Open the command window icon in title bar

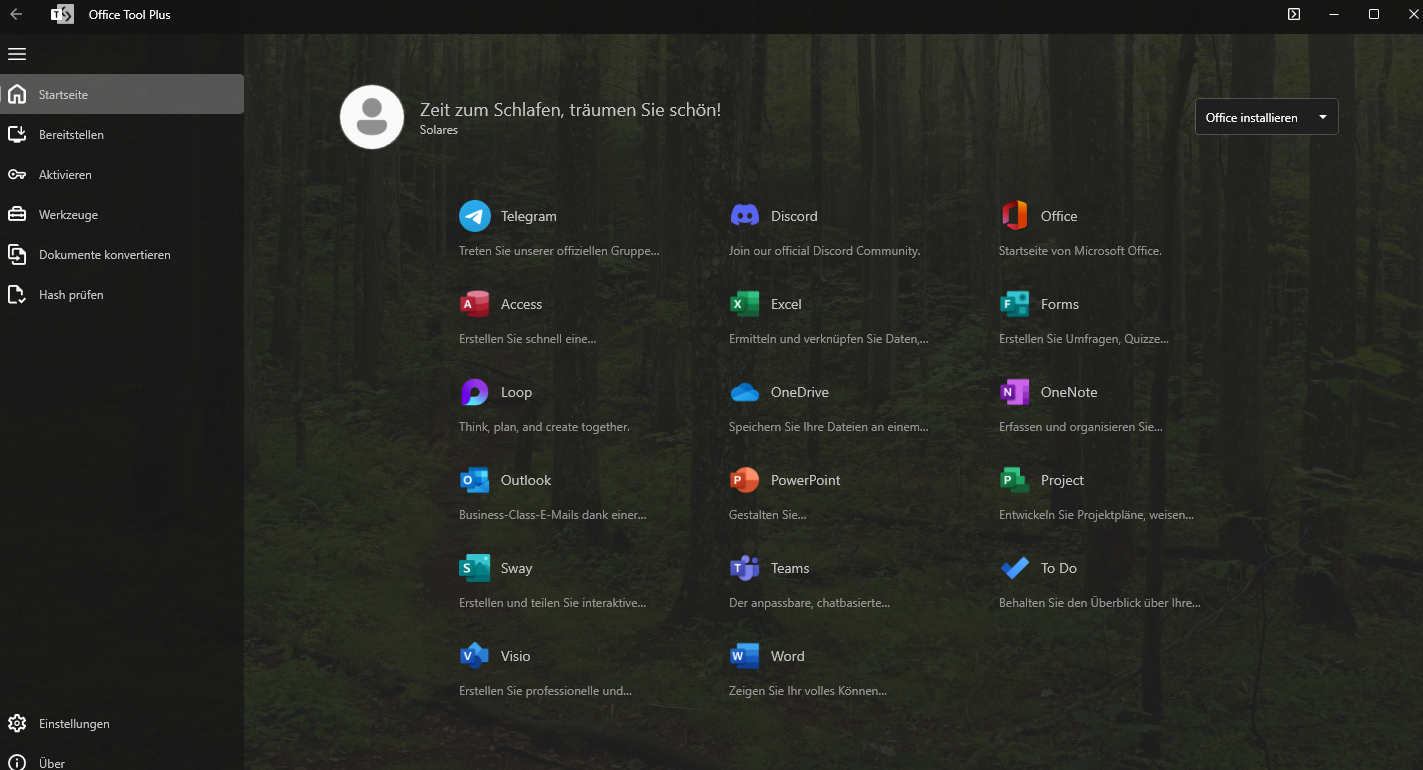point(1294,14)
